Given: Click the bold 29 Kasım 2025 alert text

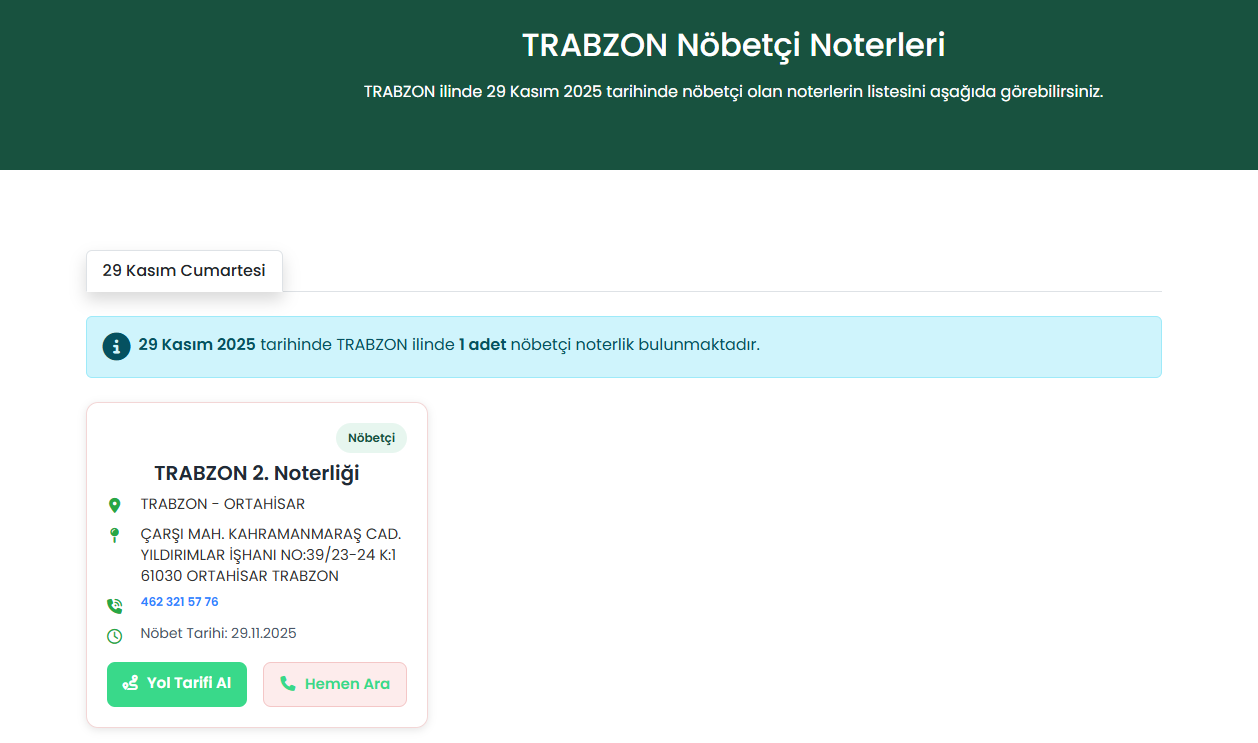Looking at the screenshot, I should 197,345.
